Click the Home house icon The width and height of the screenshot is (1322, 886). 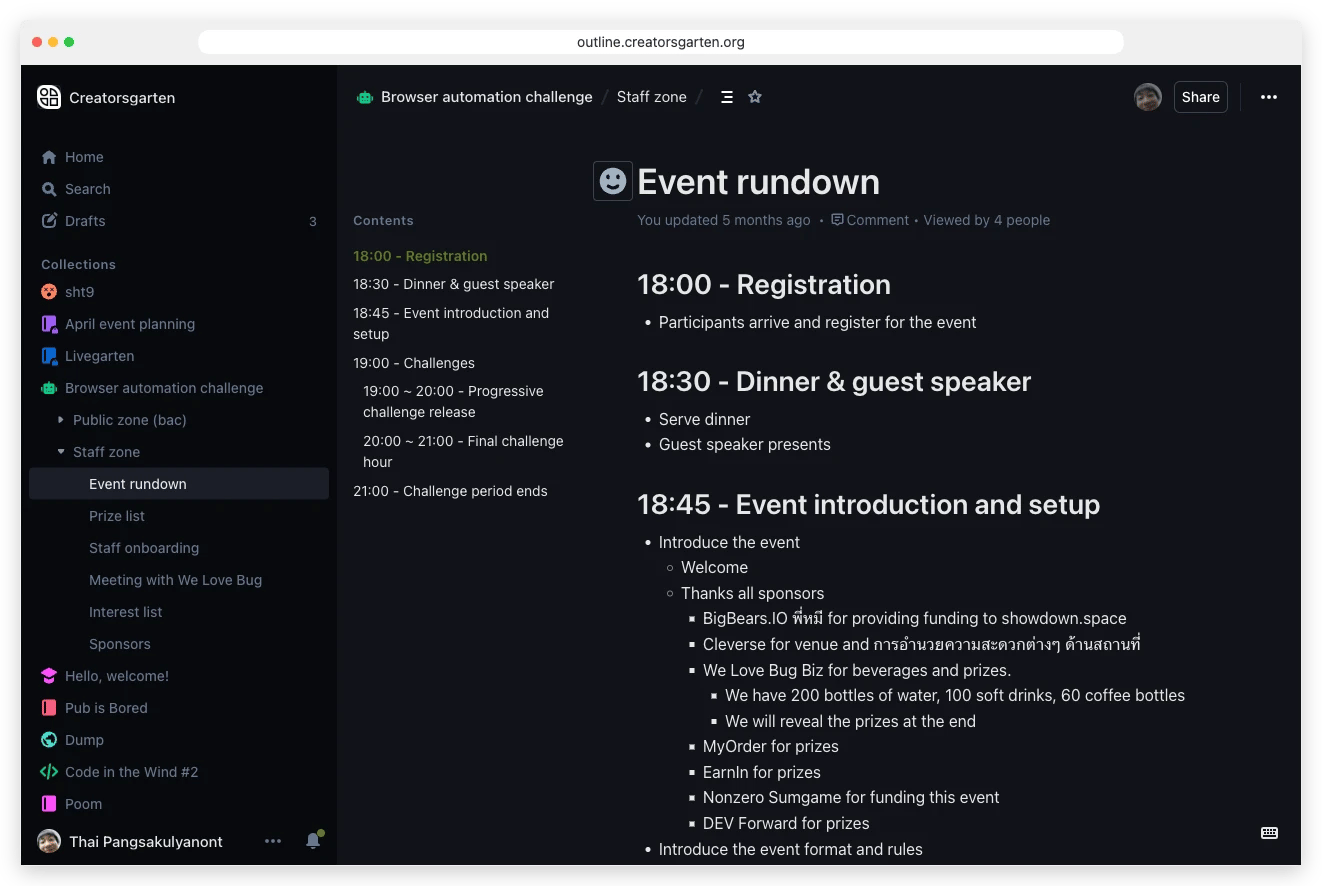[49, 157]
